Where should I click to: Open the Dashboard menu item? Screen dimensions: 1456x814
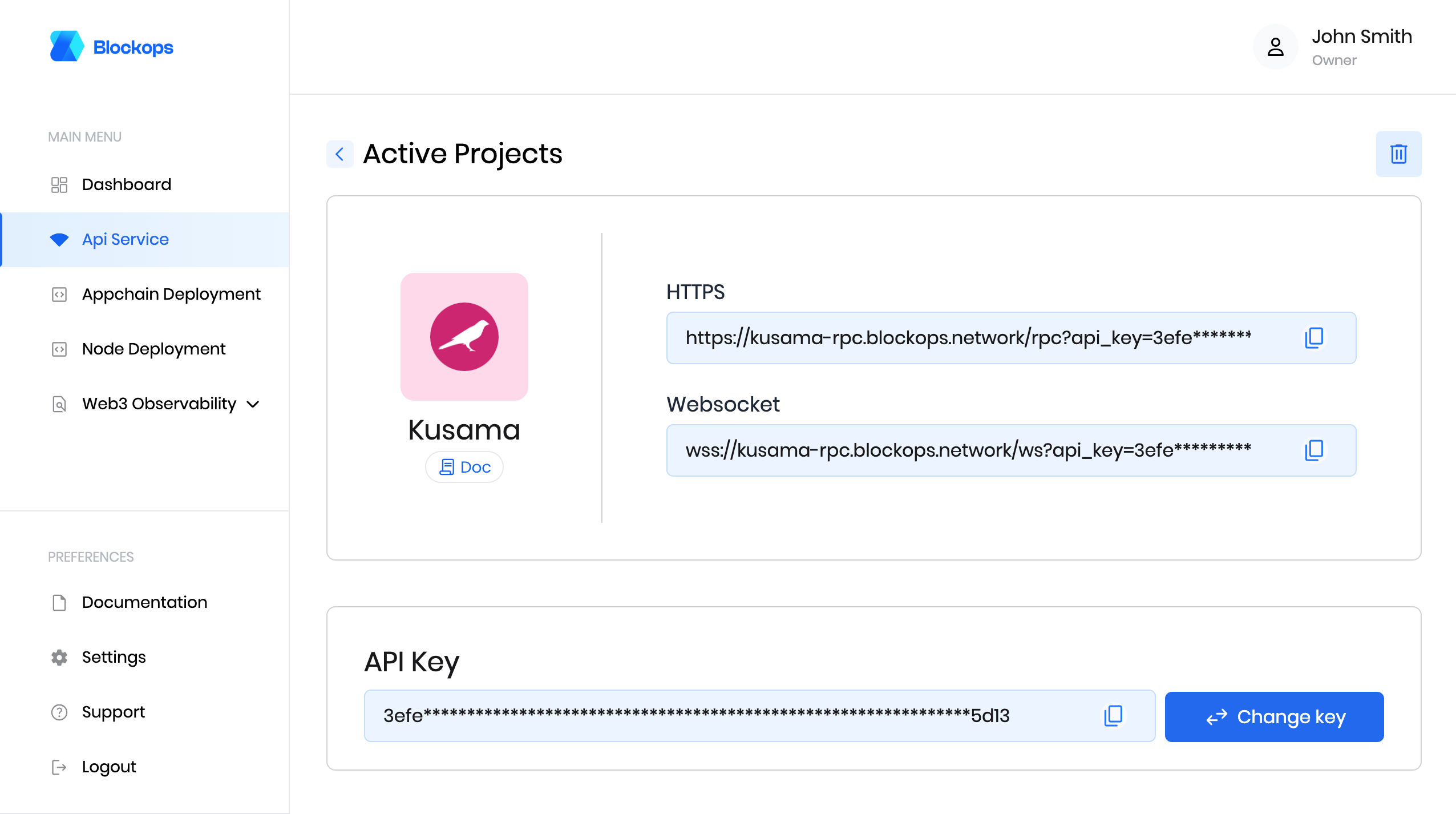click(x=145, y=184)
